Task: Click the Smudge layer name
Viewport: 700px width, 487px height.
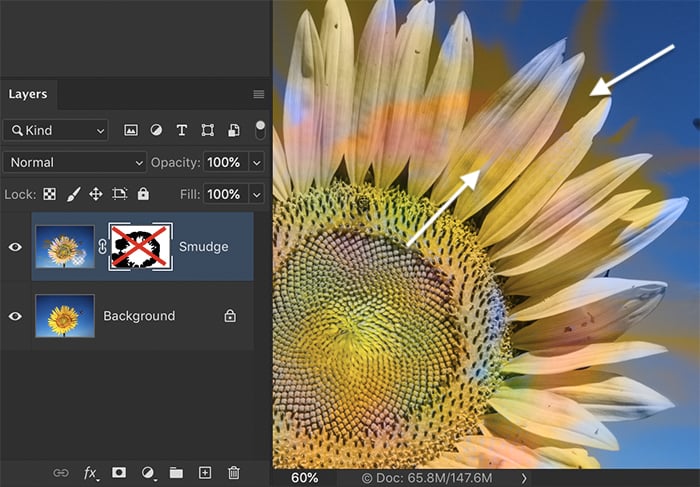Action: pos(204,247)
